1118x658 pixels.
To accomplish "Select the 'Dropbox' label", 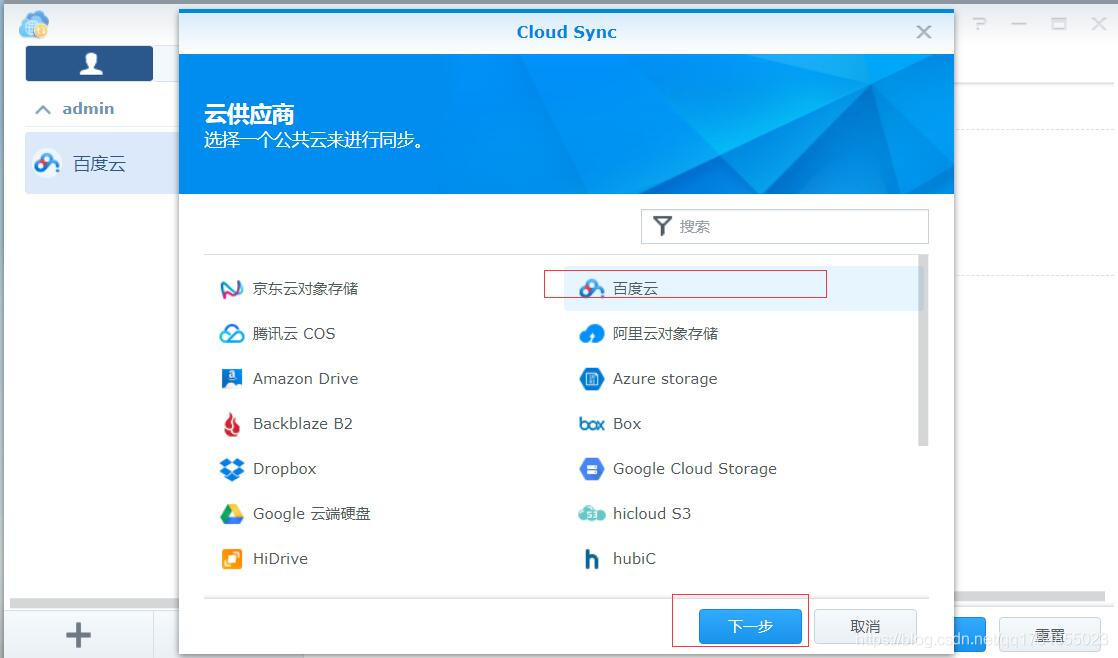I will (x=284, y=468).
